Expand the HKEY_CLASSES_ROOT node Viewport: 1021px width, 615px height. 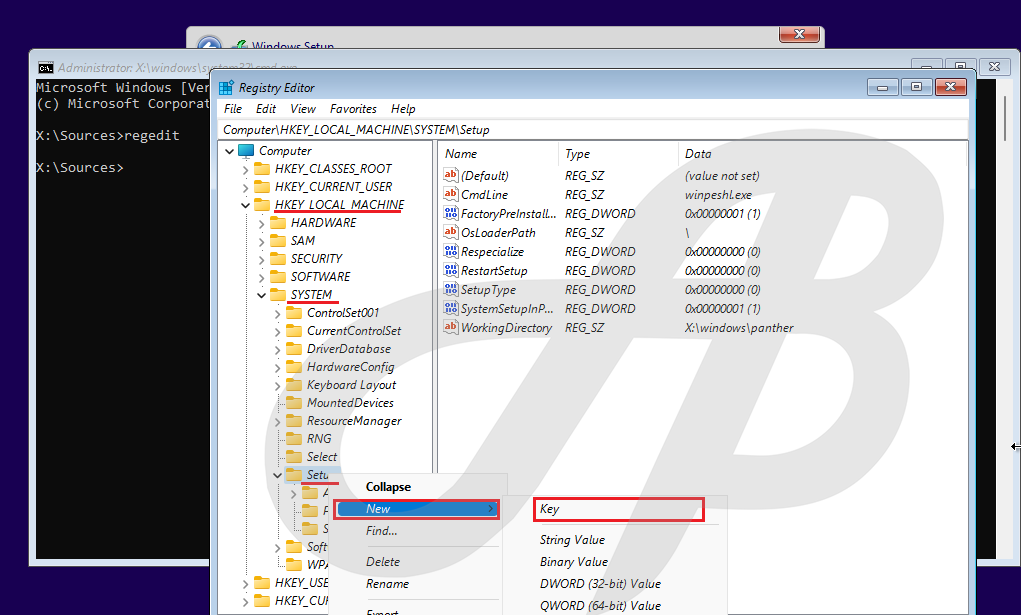point(245,170)
